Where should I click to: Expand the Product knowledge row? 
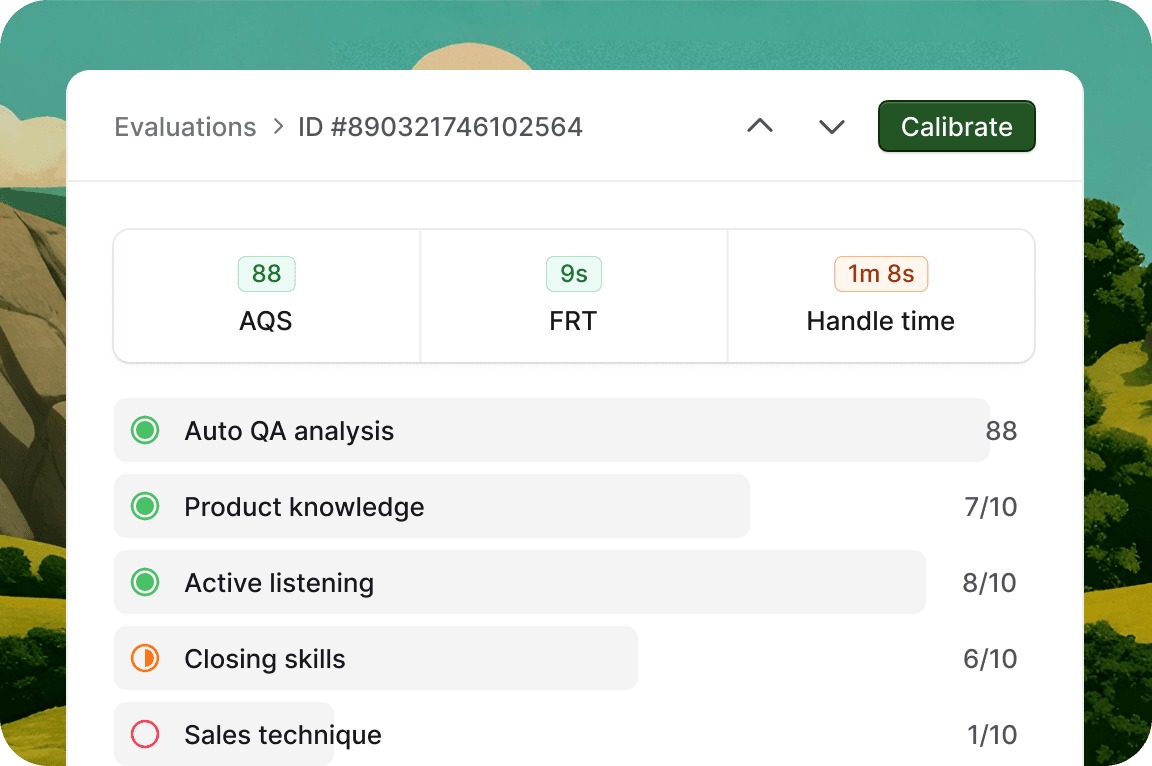click(432, 506)
